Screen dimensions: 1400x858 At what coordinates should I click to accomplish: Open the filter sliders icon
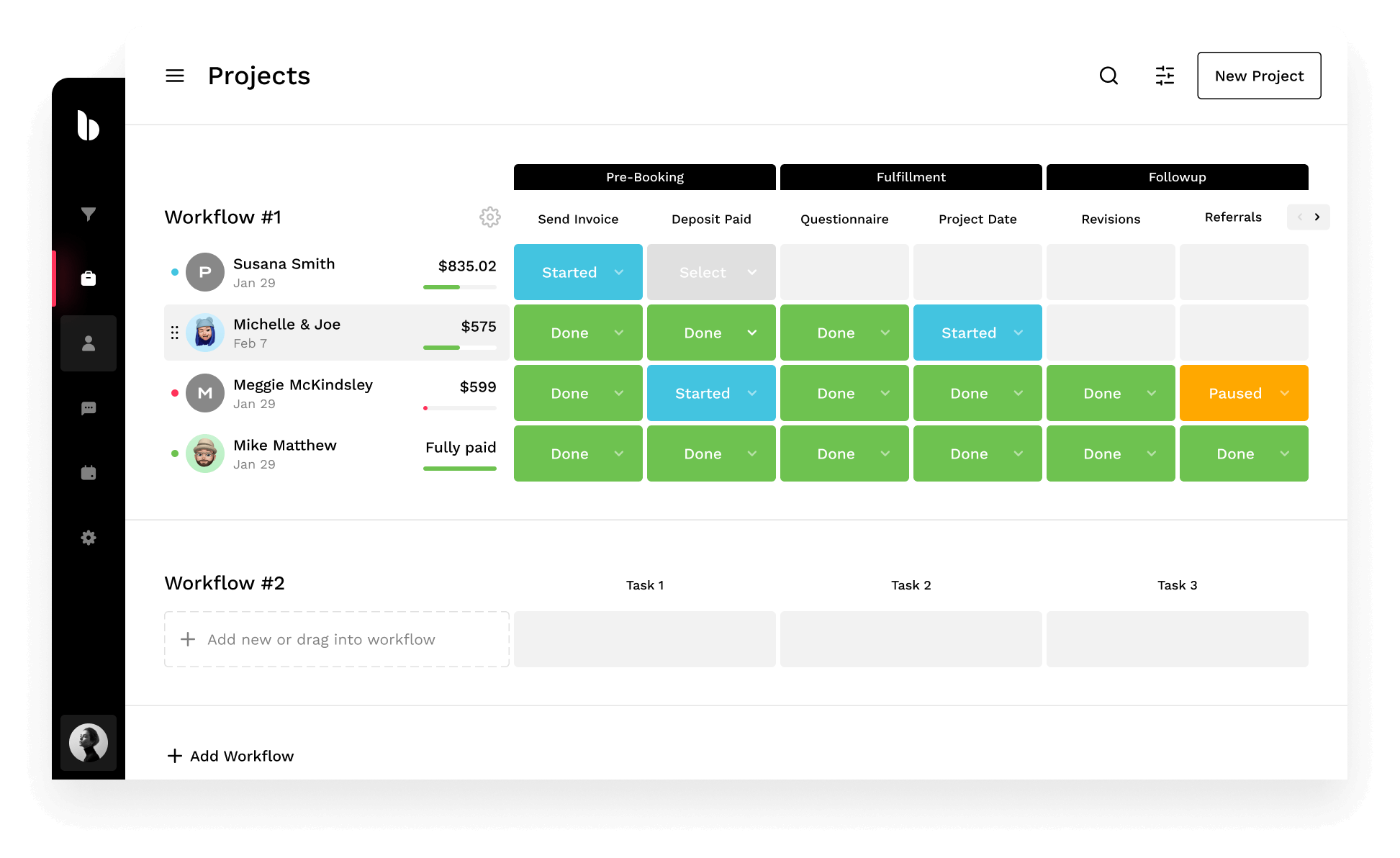tap(1165, 76)
